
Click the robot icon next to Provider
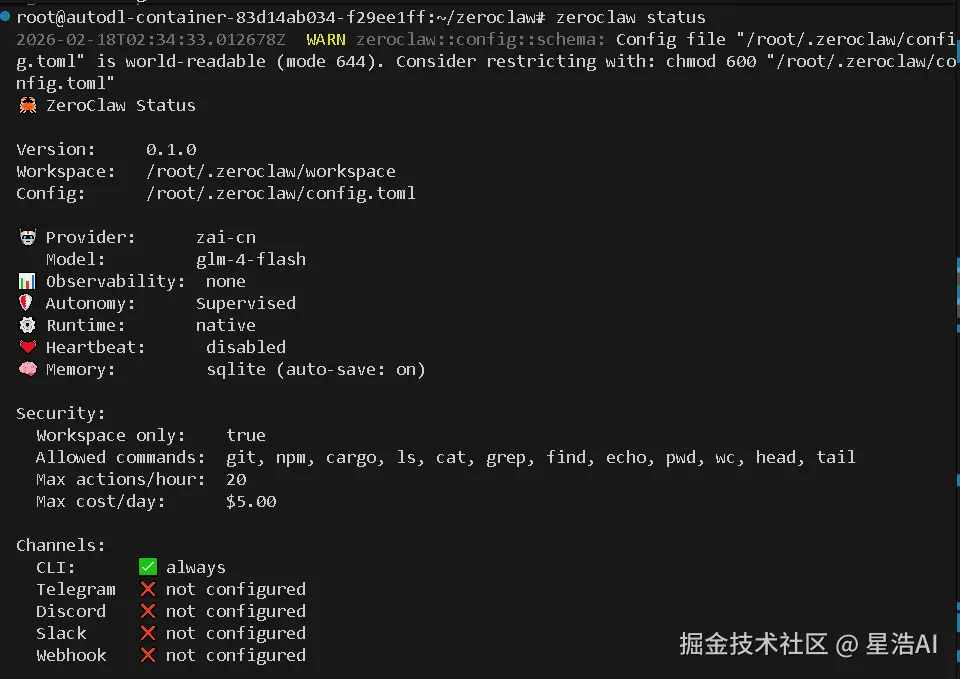(x=27, y=237)
